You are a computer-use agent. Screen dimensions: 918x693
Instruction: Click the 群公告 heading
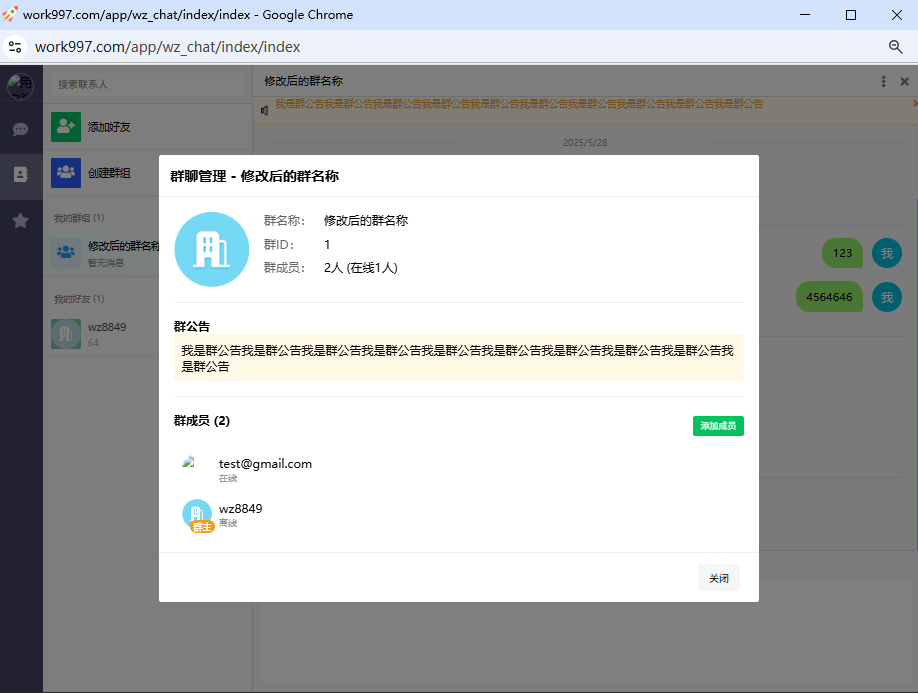(x=192, y=327)
